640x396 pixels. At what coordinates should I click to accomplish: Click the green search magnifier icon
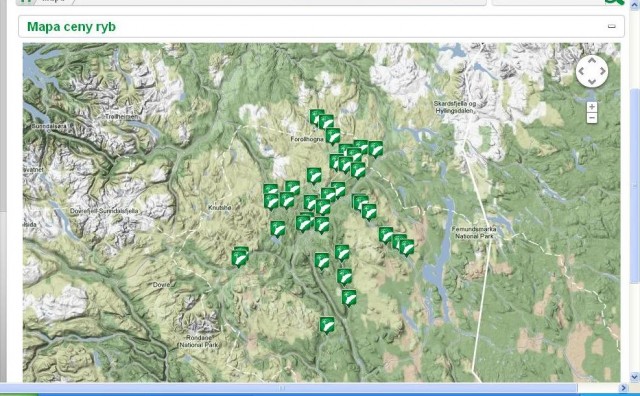(614, 1)
